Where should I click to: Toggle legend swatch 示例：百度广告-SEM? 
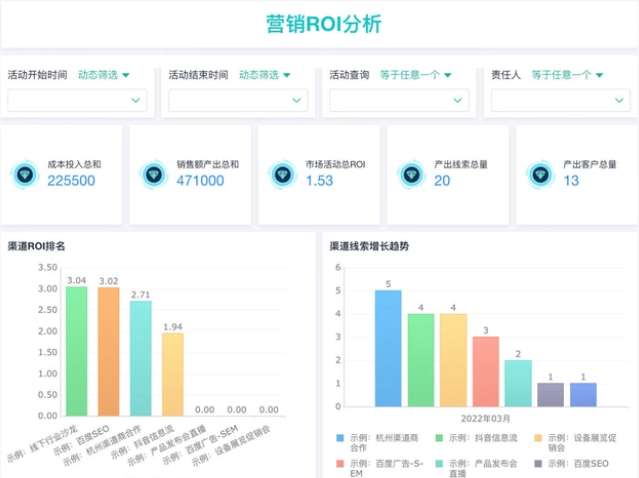click(x=340, y=464)
